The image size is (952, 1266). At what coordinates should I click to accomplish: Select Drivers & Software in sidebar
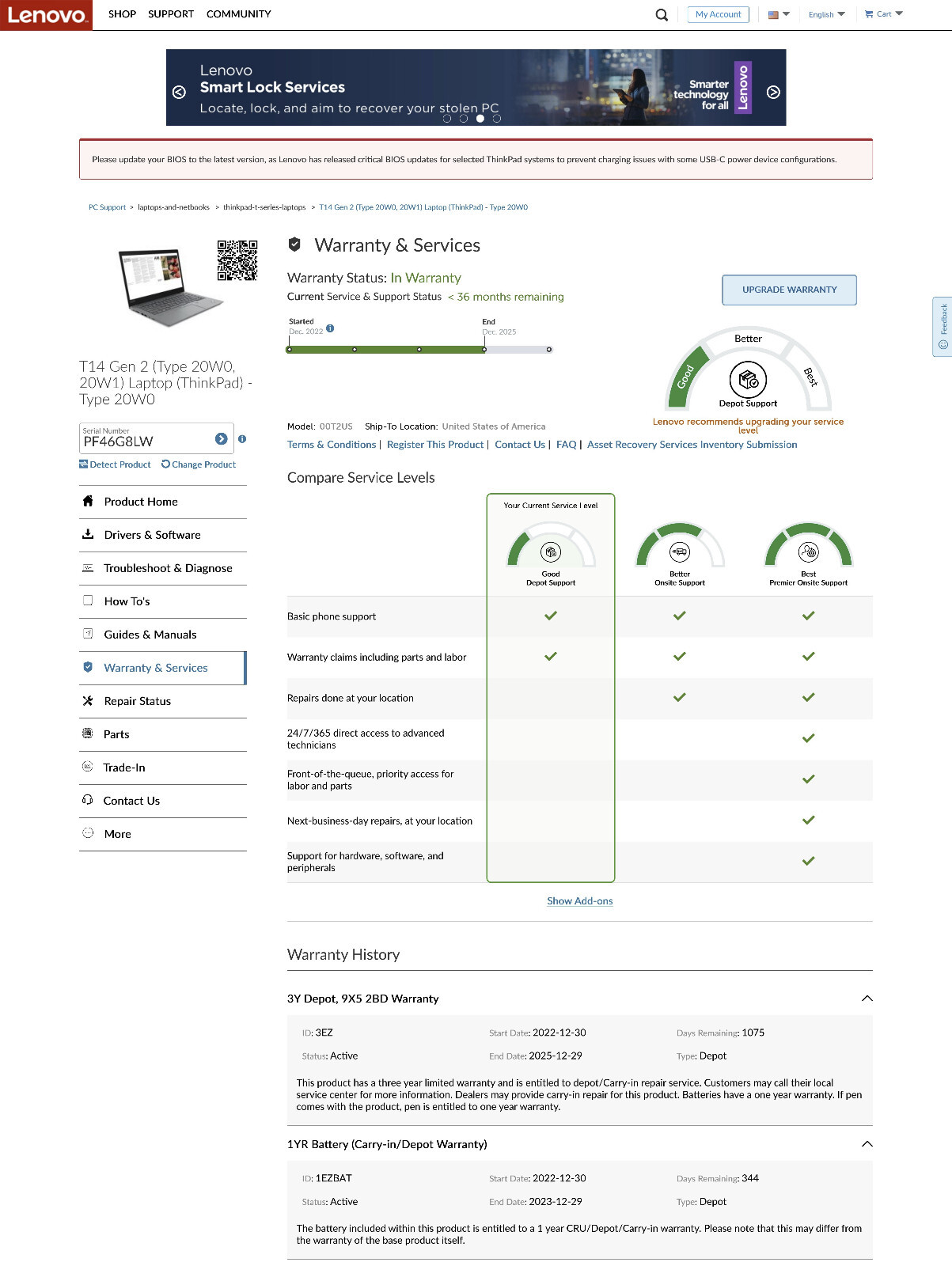point(163,535)
